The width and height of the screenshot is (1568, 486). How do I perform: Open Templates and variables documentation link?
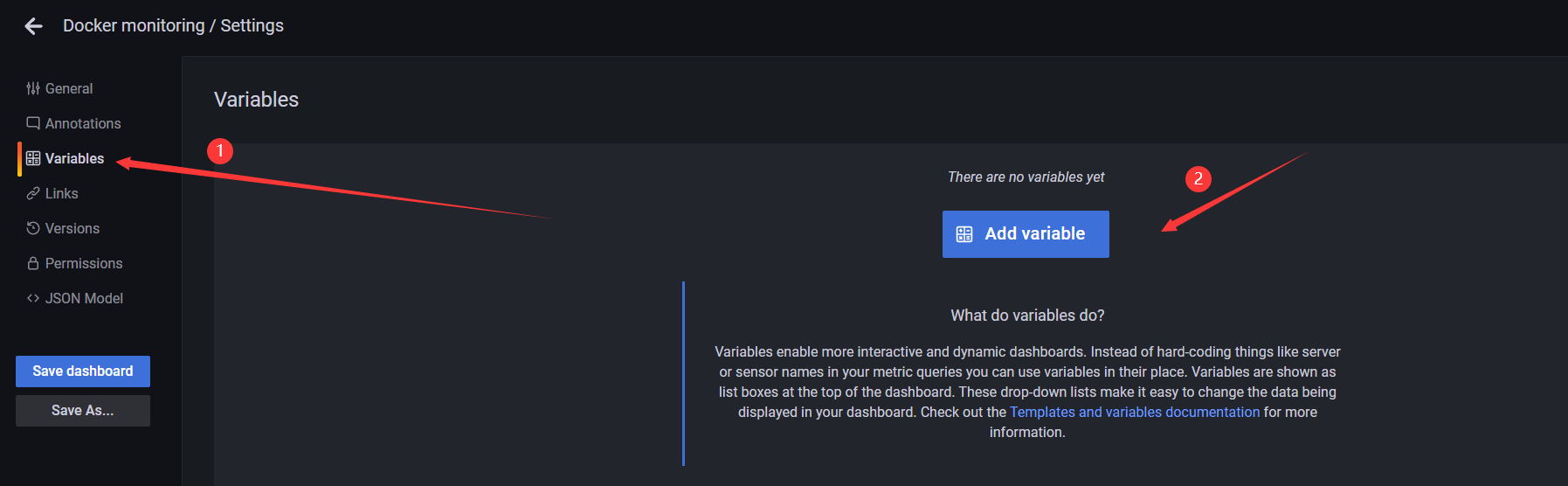pos(1135,412)
